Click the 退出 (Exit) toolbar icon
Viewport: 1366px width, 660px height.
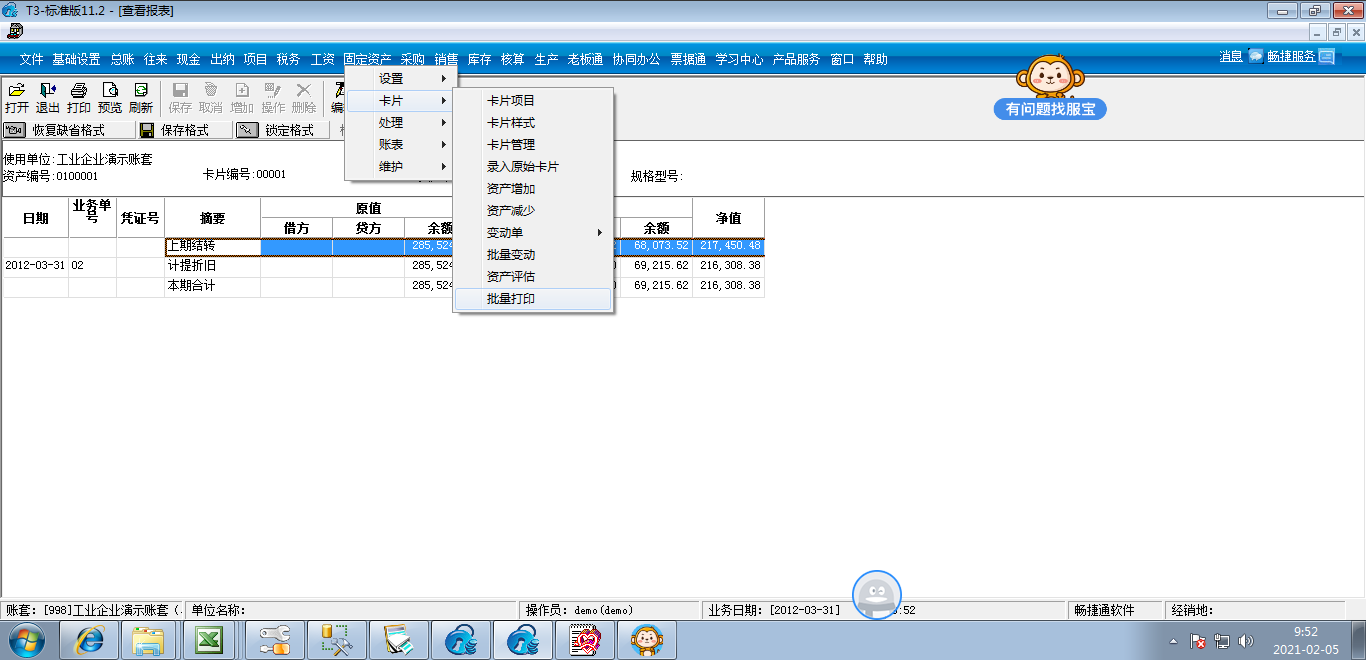coord(48,98)
